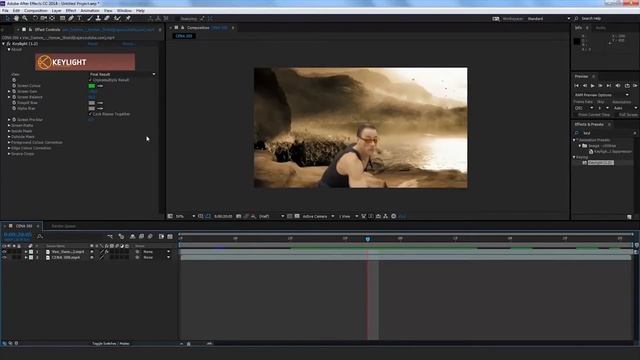This screenshot has height=360, width=640.
Task: Click First Frame button in Preview panel
Action: [577, 86]
